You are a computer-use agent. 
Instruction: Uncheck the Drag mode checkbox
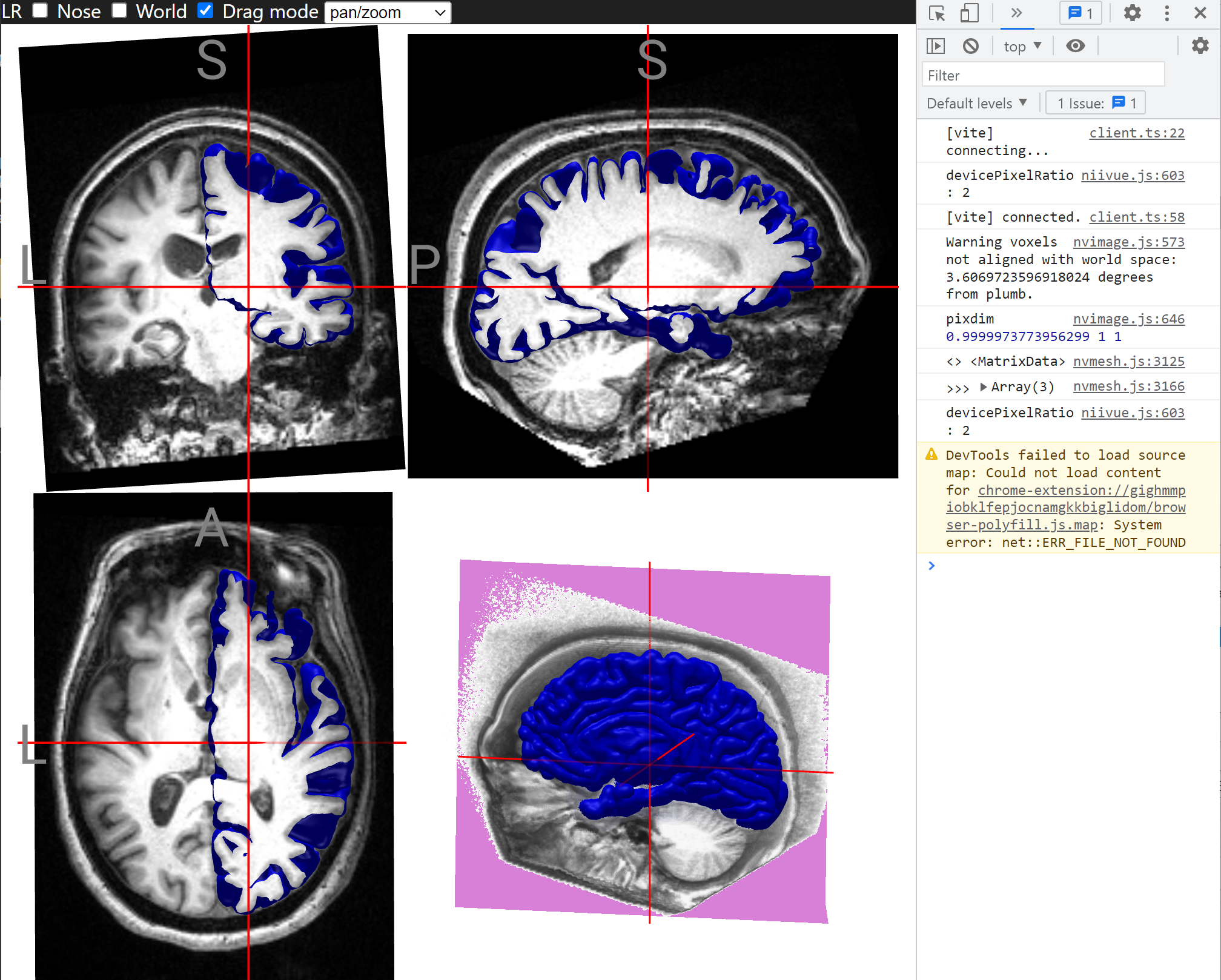coord(206,11)
